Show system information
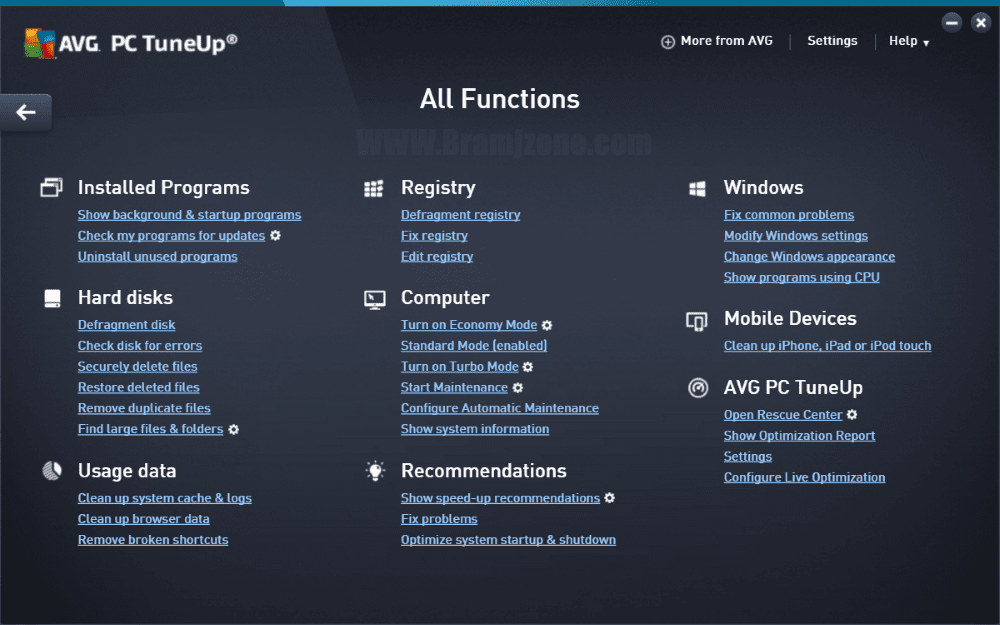Image resolution: width=1000 pixels, height=625 pixels. tap(474, 429)
